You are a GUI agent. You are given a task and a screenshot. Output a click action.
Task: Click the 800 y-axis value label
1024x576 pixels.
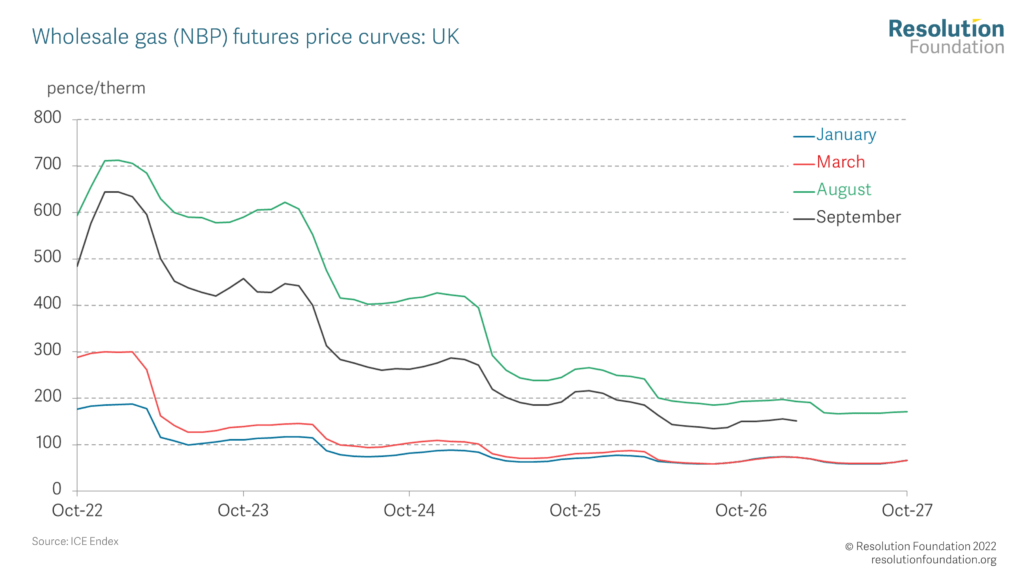(48, 118)
